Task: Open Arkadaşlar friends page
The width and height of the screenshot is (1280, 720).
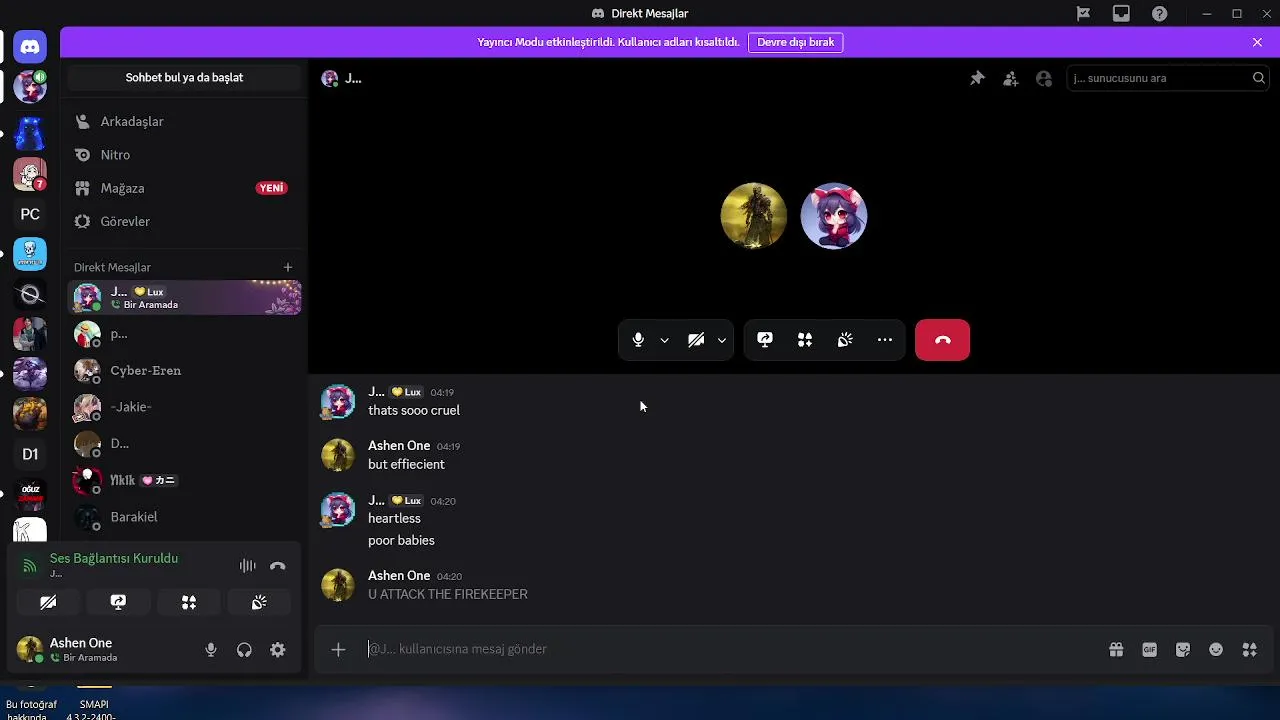Action: 184,121
